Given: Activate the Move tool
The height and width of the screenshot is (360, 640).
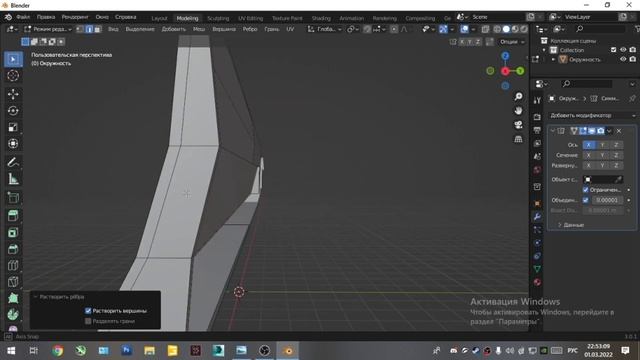Looking at the screenshot, I should tap(13, 94).
